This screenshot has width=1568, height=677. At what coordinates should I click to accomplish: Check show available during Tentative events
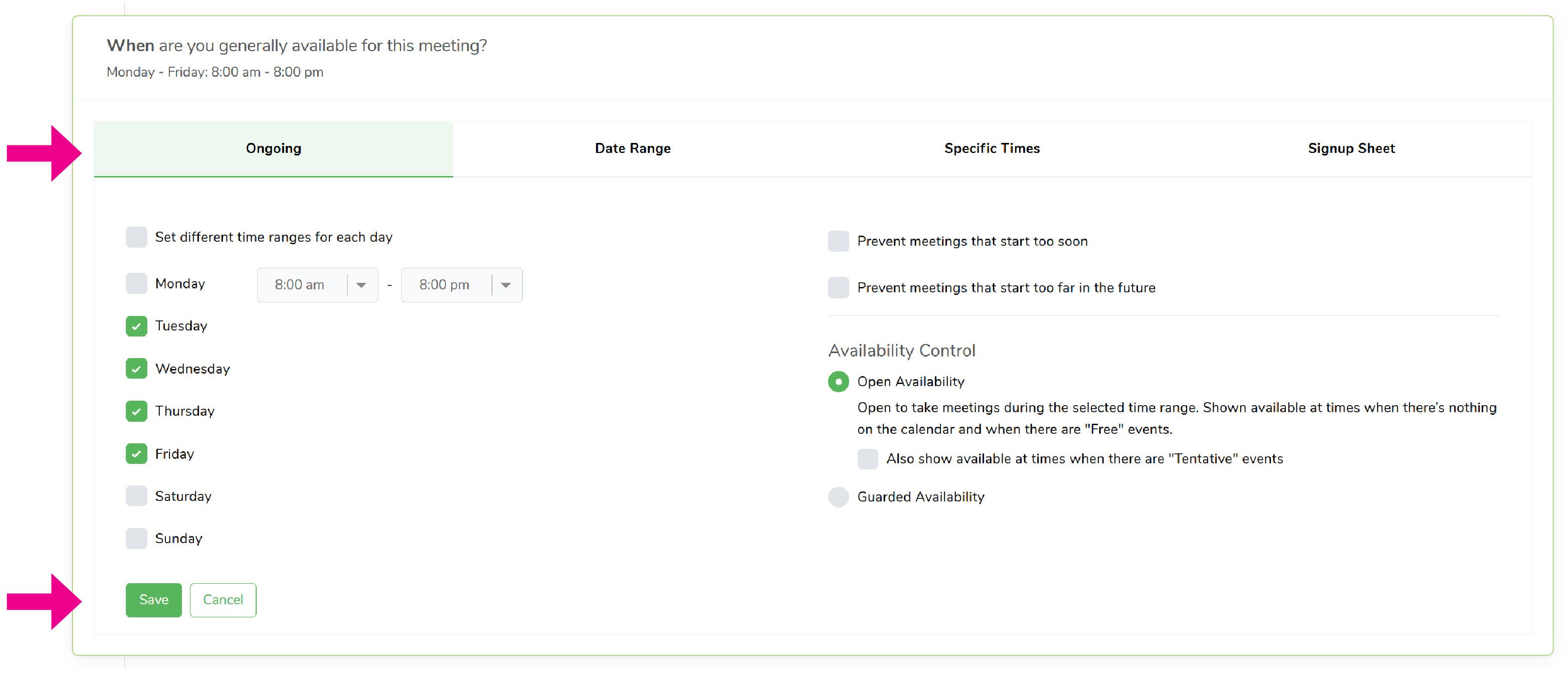coord(867,459)
